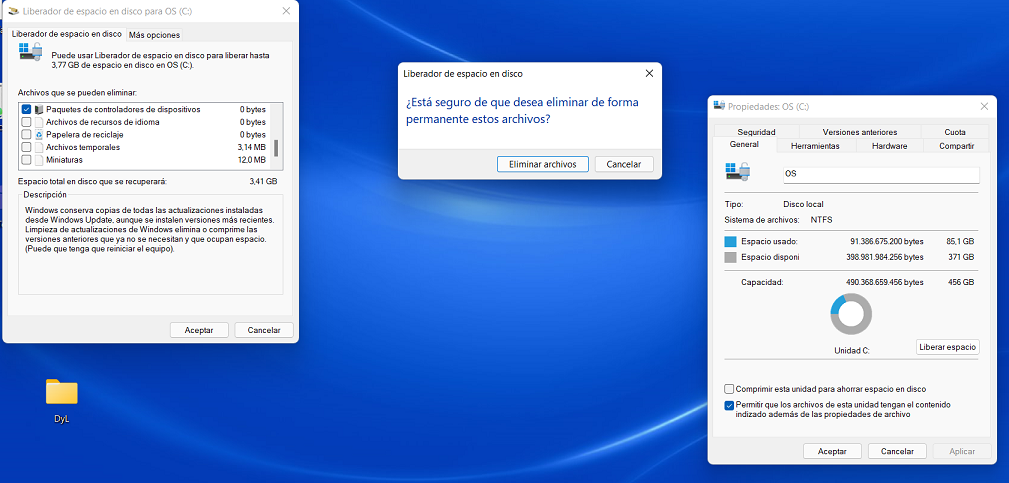This screenshot has width=1009, height=483.
Task: Click the drive icon beside the OS name field
Action: pos(735,174)
